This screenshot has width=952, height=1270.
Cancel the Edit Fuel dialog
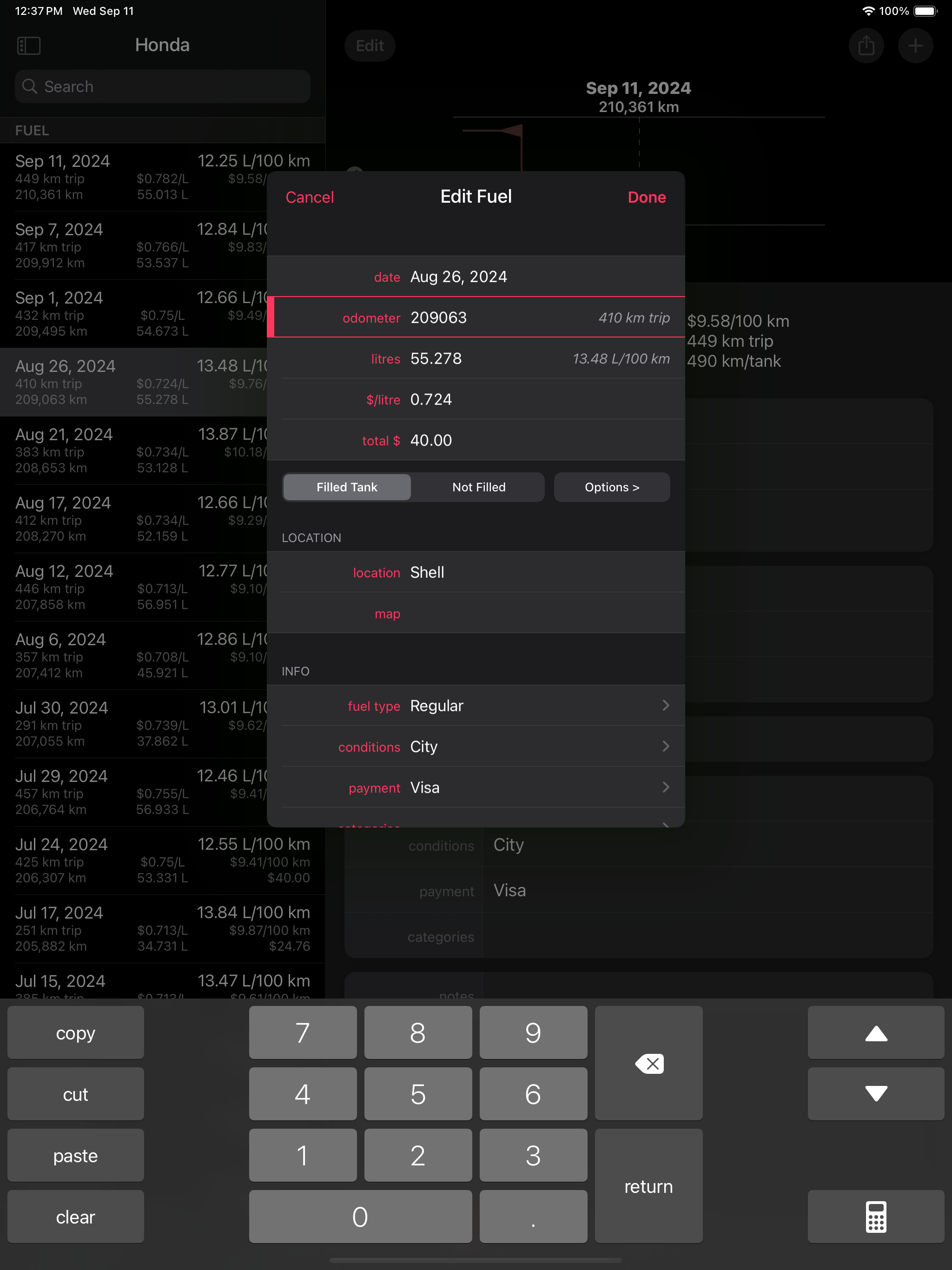(310, 197)
